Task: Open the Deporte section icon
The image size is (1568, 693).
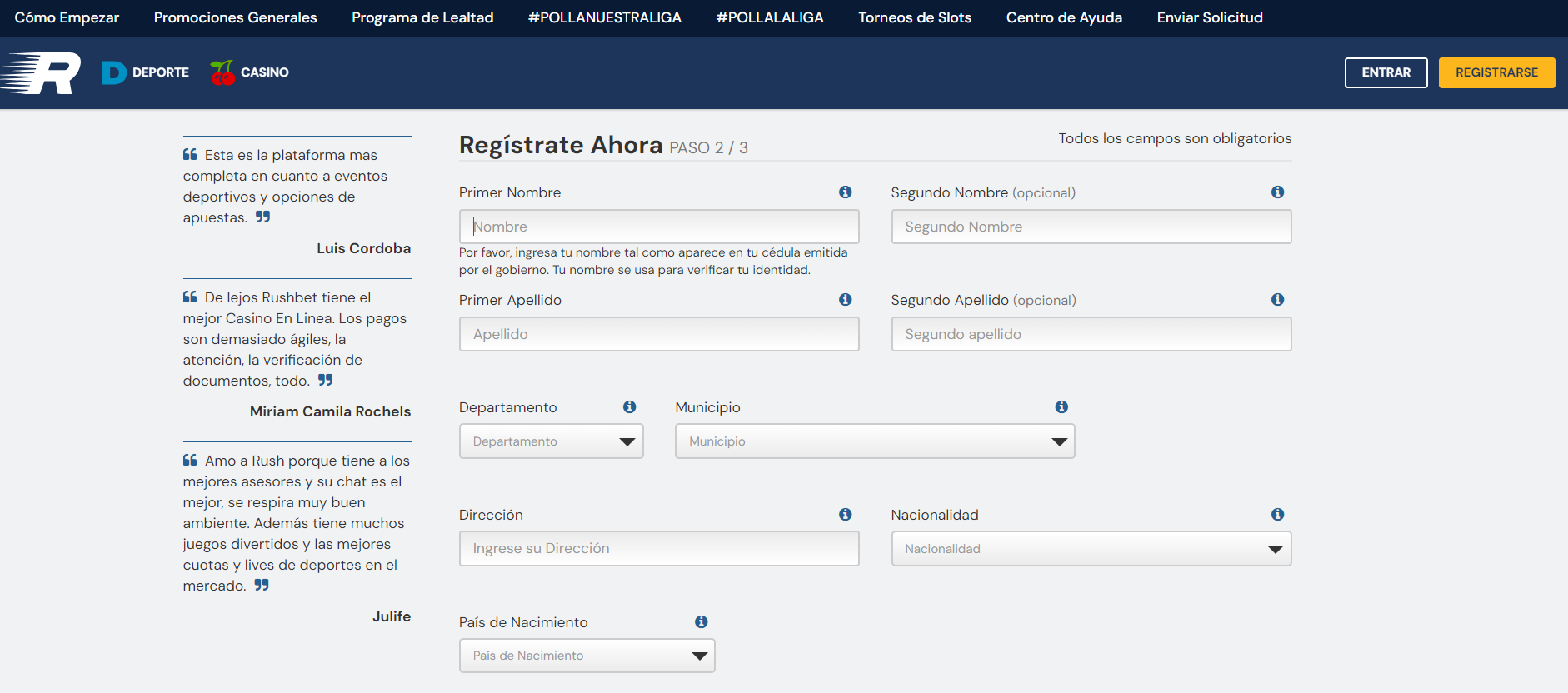Action: click(x=114, y=72)
